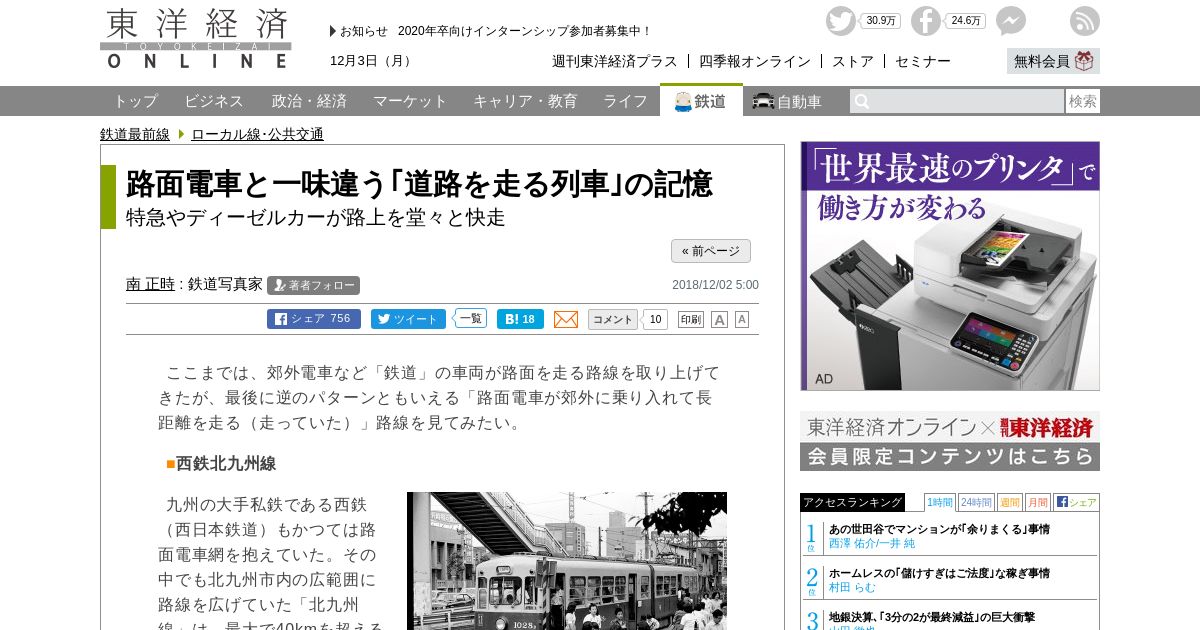Open 四季報オンライン link
The width and height of the screenshot is (1200, 630).
[x=755, y=61]
